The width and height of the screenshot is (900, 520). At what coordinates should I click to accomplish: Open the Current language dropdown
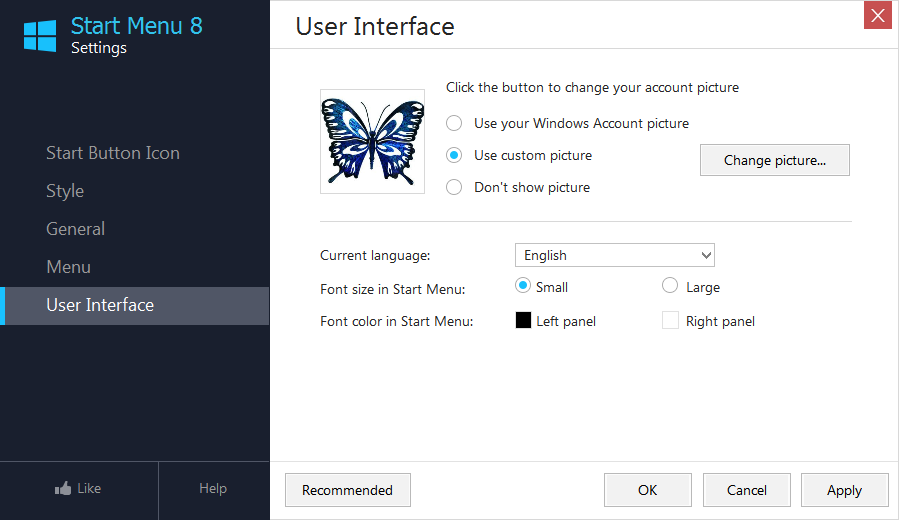point(615,255)
